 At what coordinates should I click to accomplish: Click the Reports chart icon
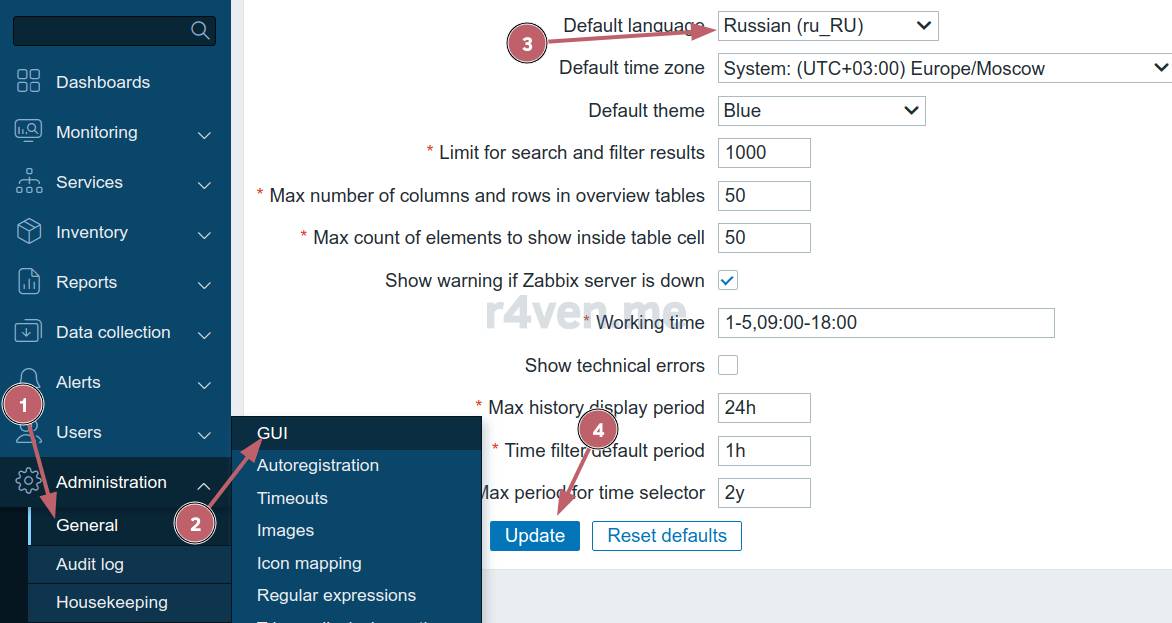pyautogui.click(x=29, y=282)
